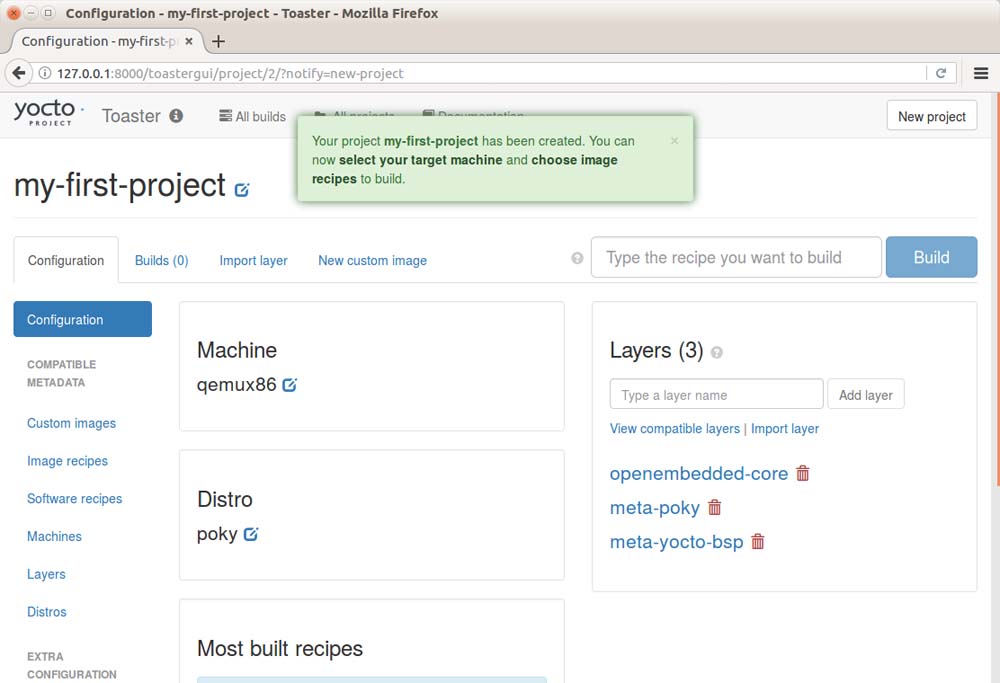Go to Image recipes in sidebar
Viewport: 1000px width, 683px height.
pos(67,461)
